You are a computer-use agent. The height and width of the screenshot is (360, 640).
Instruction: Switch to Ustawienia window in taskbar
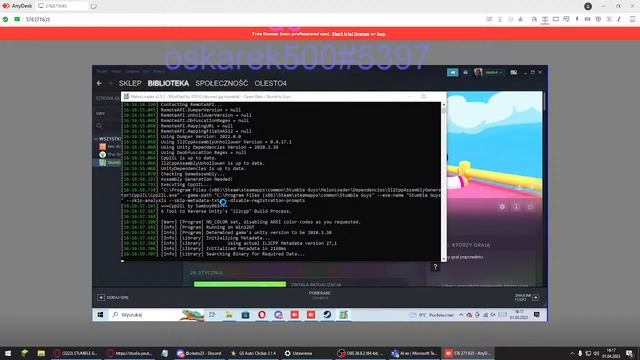pos(298,353)
